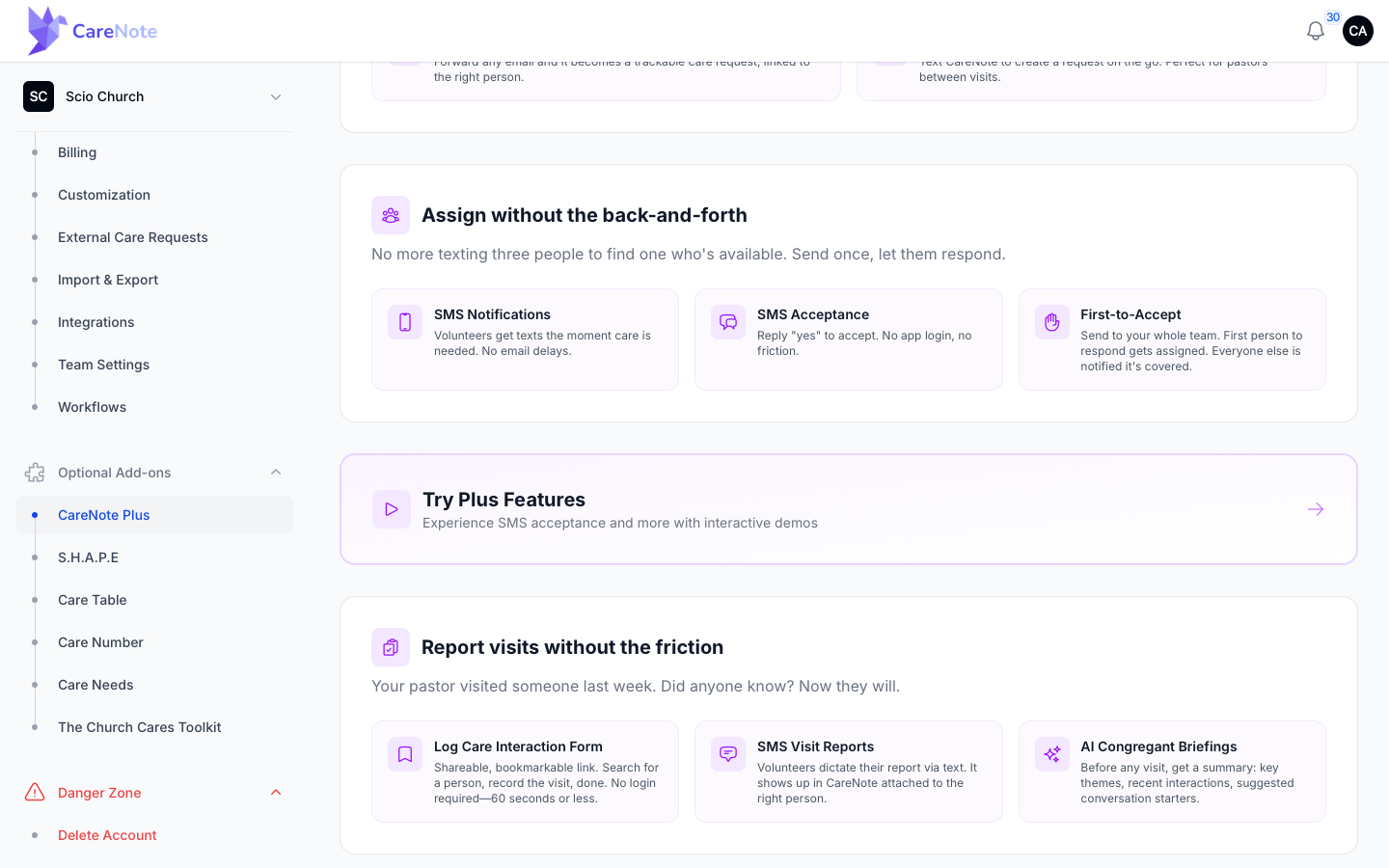This screenshot has height=868, width=1389.
Task: Click the SMS Visit Reports title
Action: coord(815,746)
